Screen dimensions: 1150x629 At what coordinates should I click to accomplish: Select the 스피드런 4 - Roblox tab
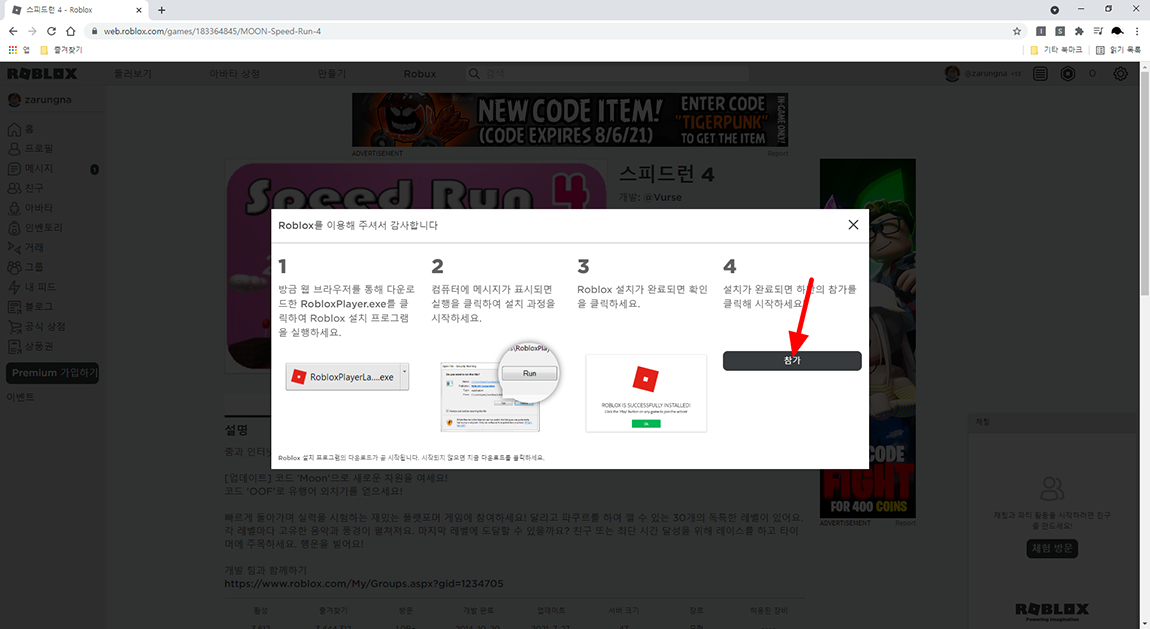point(76,10)
